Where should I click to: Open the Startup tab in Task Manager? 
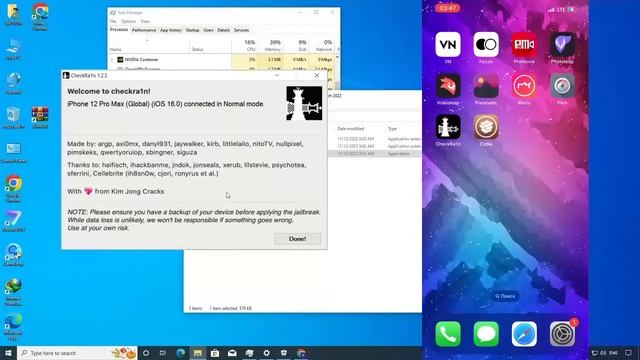[192, 30]
